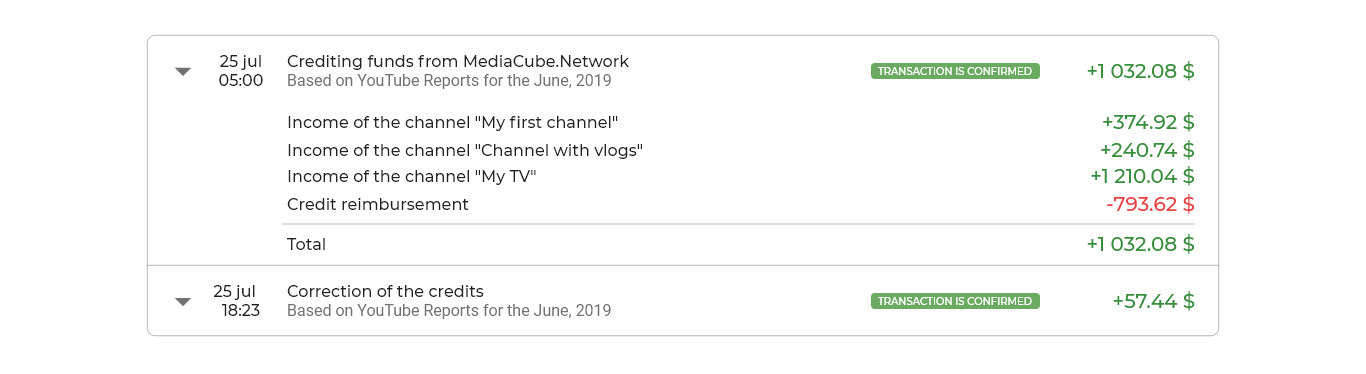The width and height of the screenshot is (1366, 374).
Task: Select the red -793.62 $ amount
Action: click(x=1150, y=204)
